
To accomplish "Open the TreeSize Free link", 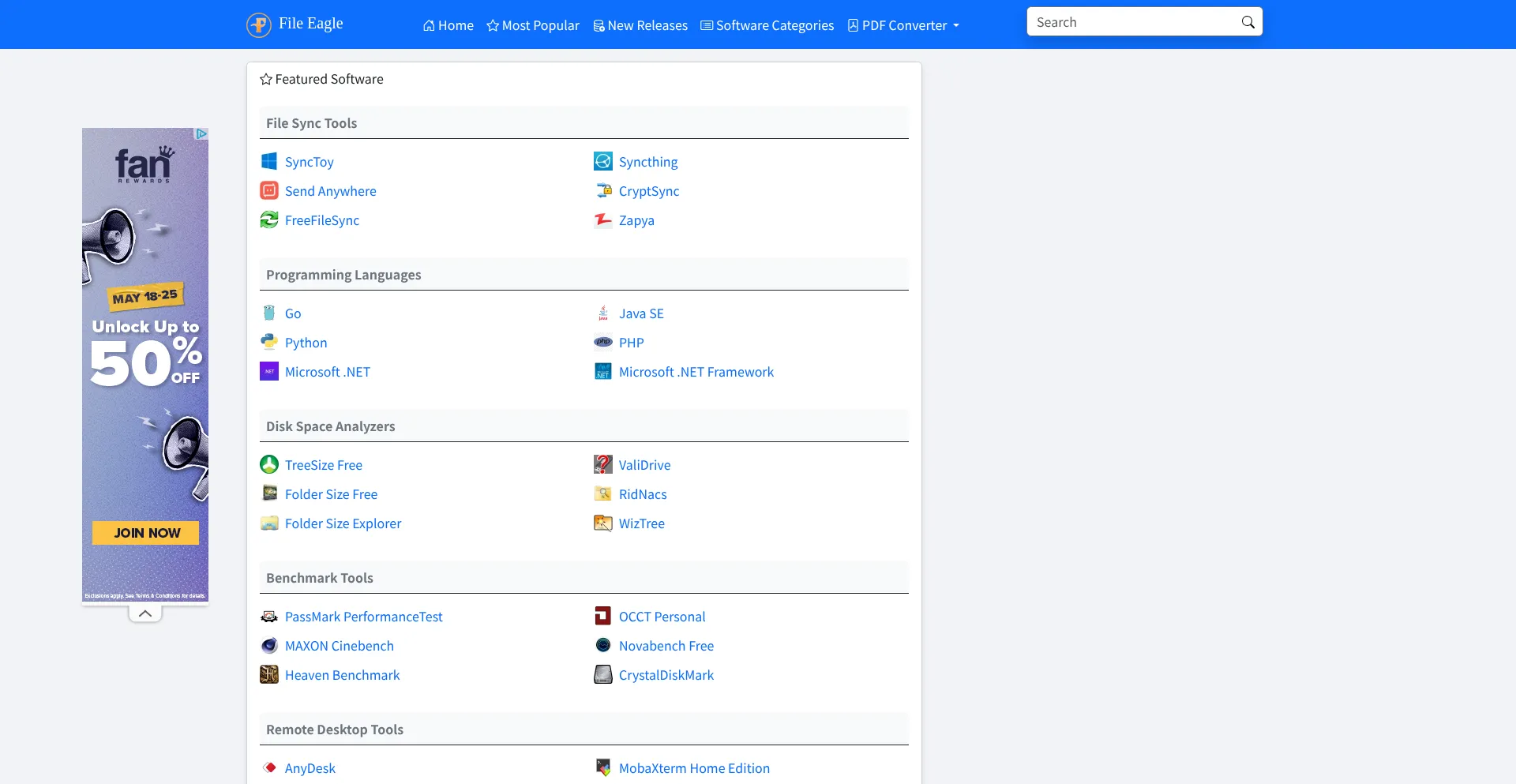I will coord(324,465).
